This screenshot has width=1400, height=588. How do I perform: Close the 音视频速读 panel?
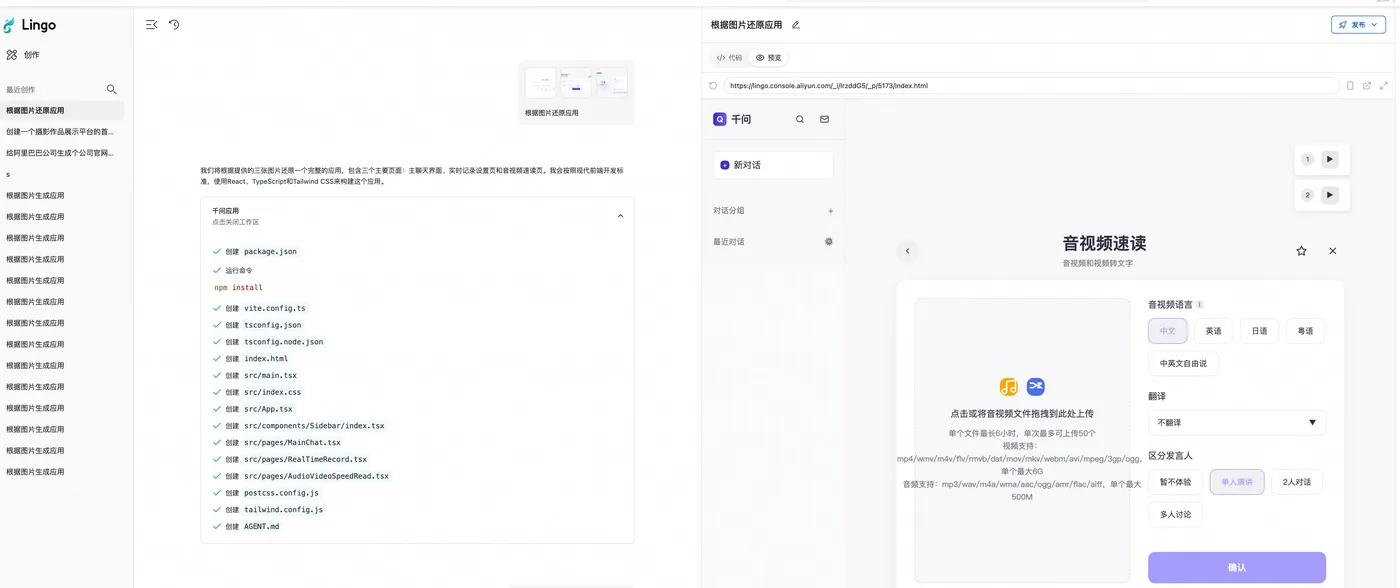[x=1332, y=251]
